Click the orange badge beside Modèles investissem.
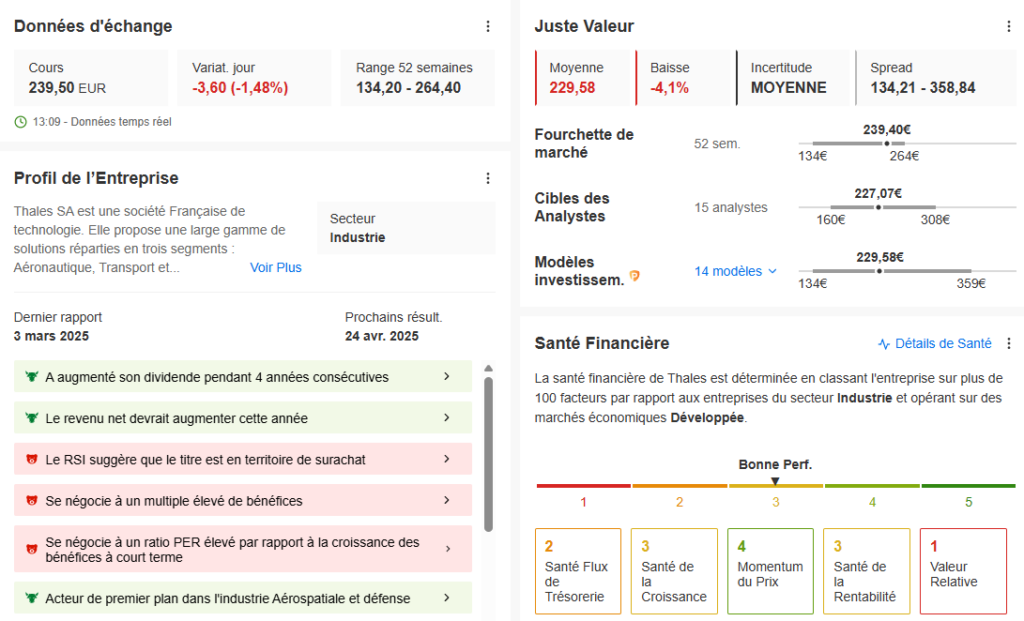Viewport: 1024px width, 621px height. point(634,276)
